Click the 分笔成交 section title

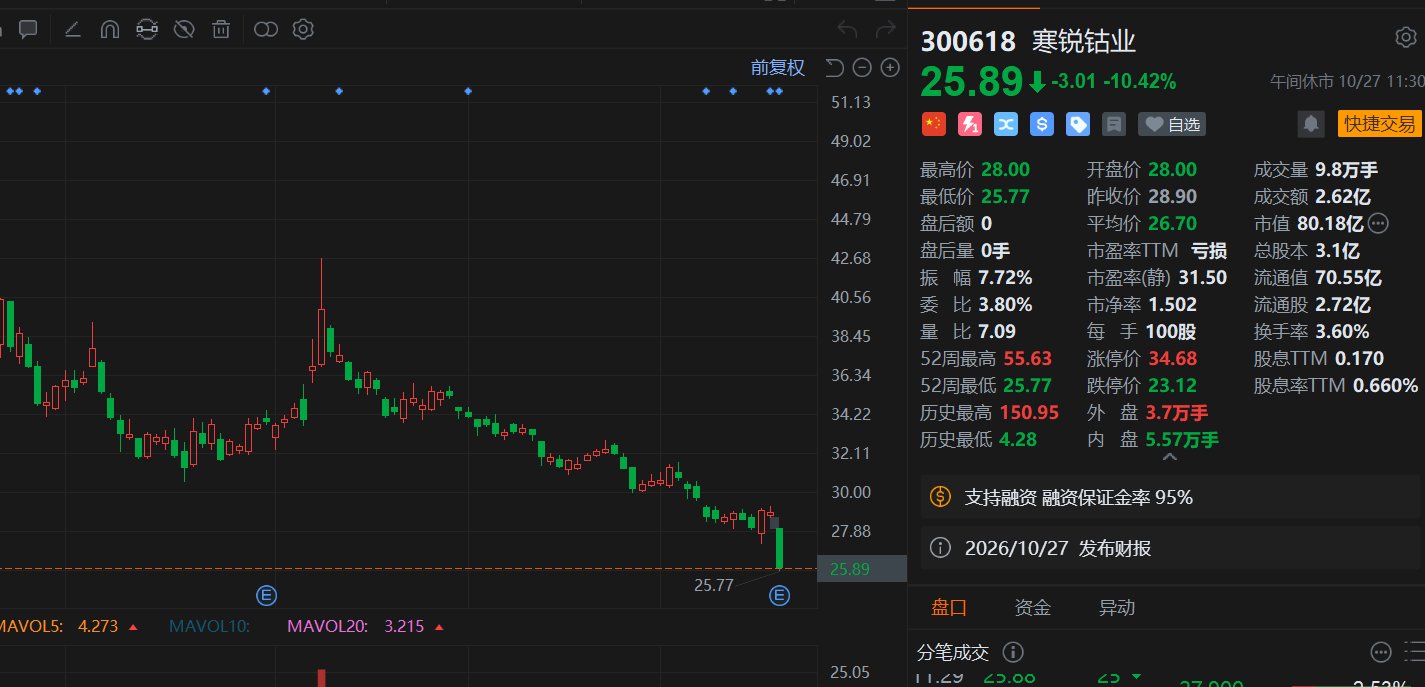coord(953,653)
